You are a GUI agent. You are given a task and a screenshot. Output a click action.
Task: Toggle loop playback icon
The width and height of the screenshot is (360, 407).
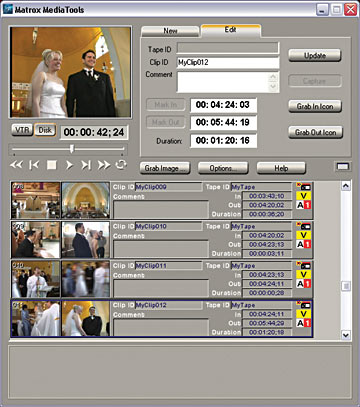pos(121,165)
